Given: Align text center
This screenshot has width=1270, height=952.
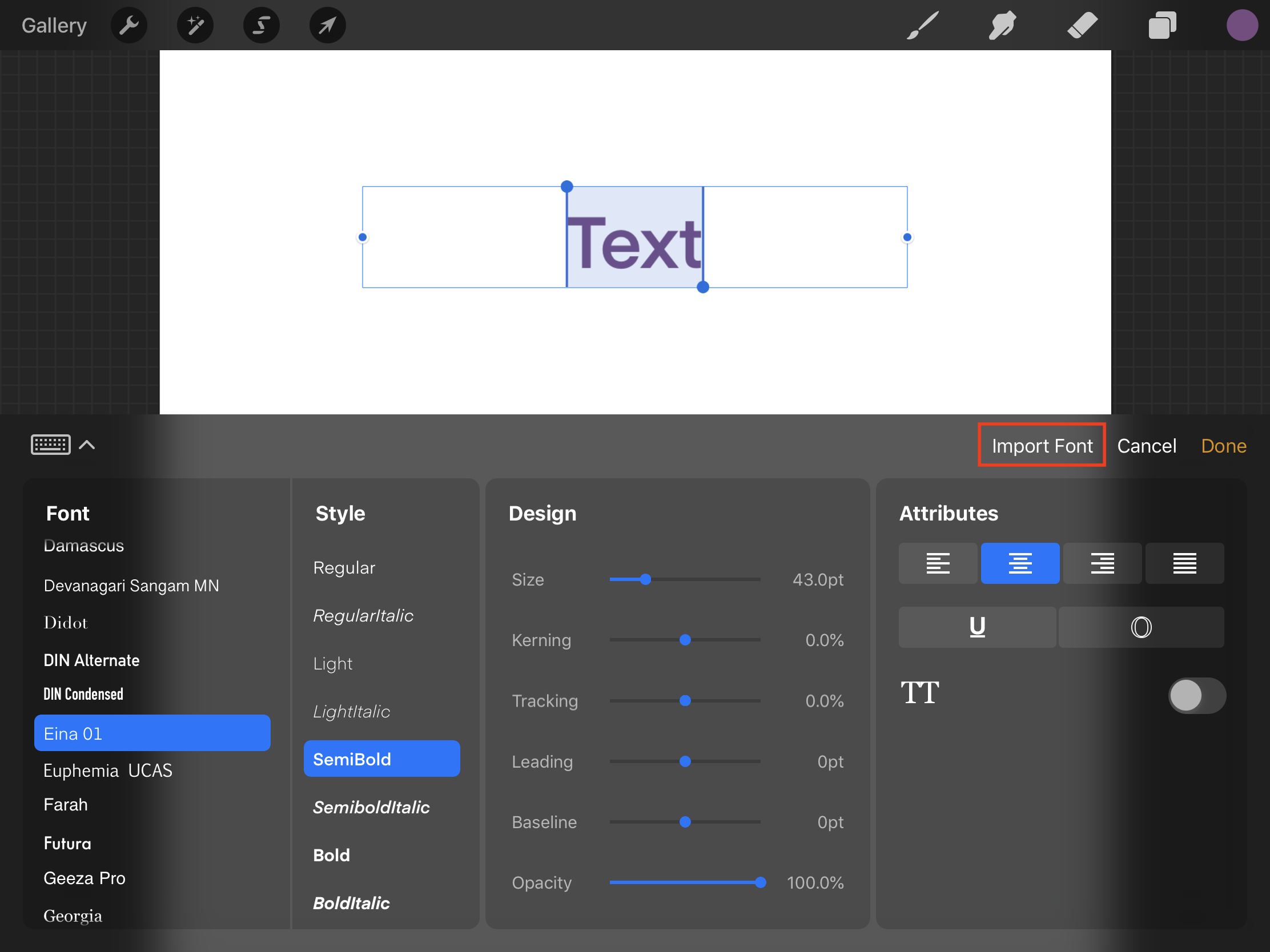Looking at the screenshot, I should pos(1020,563).
